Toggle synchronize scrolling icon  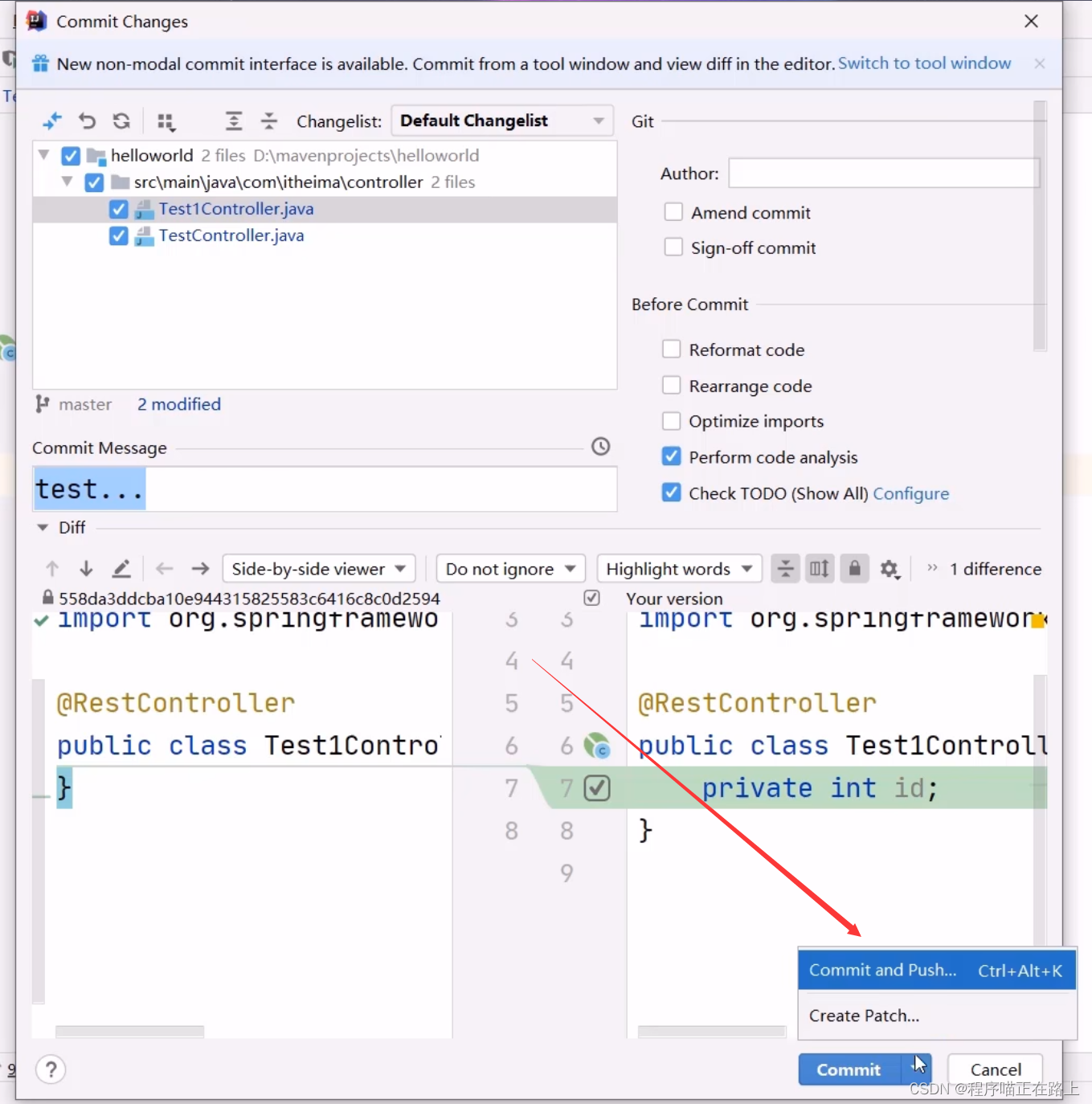820,569
